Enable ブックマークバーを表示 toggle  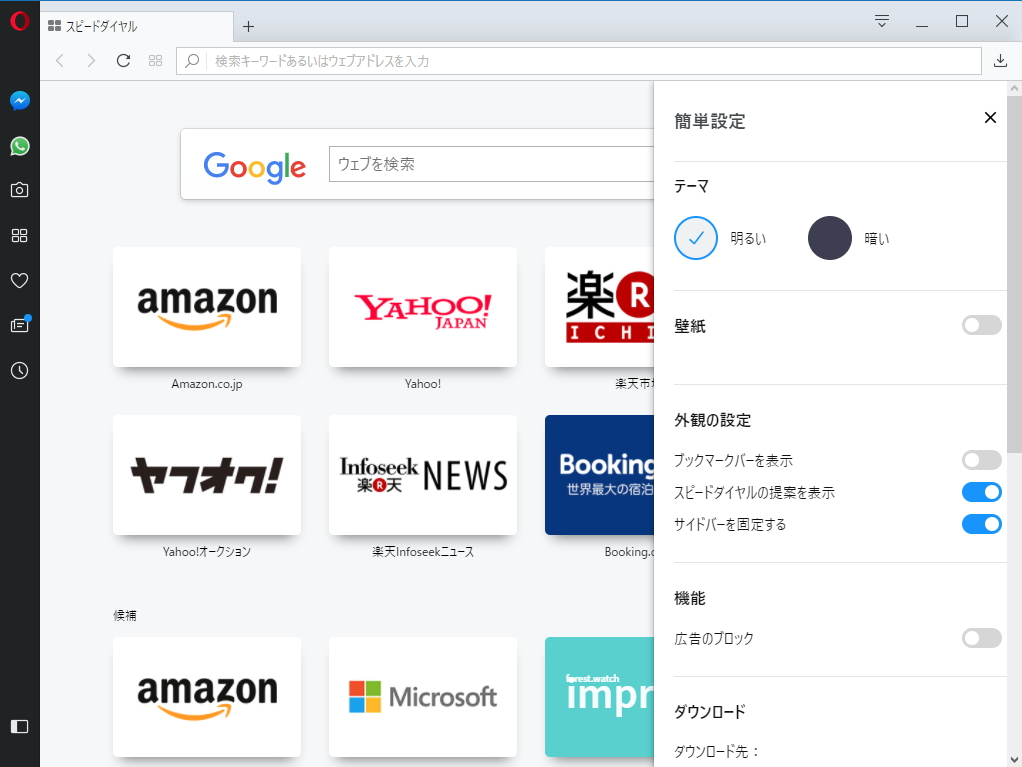pos(982,460)
